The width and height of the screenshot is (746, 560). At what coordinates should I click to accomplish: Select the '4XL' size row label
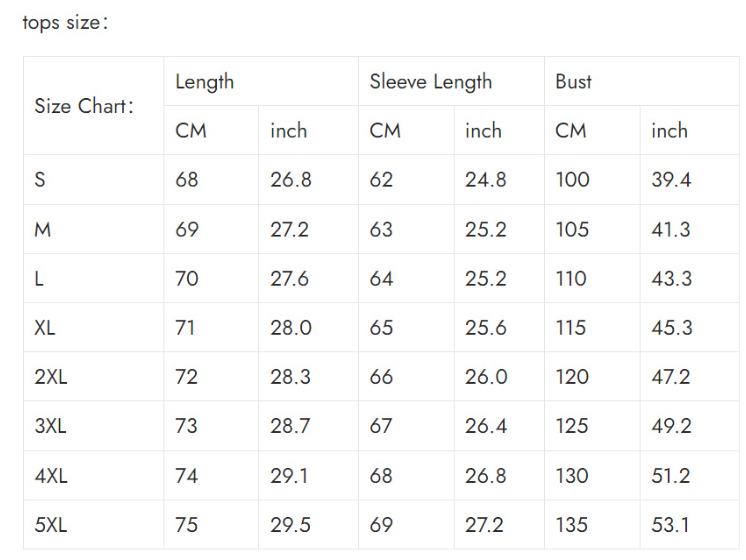click(x=51, y=476)
